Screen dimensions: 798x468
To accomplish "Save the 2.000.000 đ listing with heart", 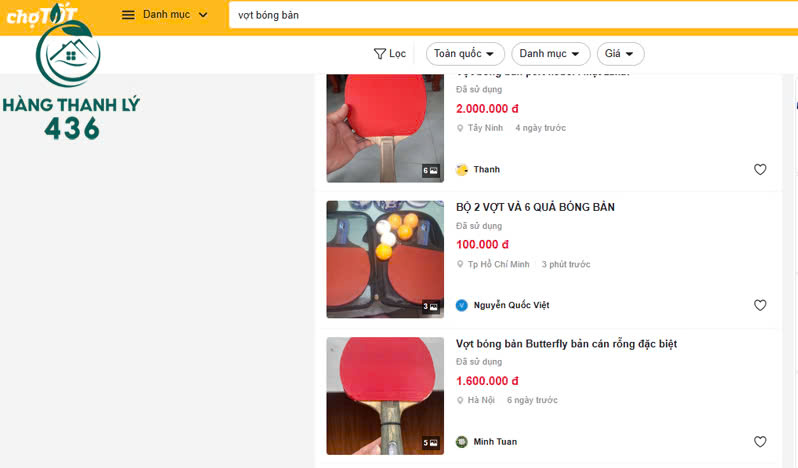I will (x=760, y=169).
